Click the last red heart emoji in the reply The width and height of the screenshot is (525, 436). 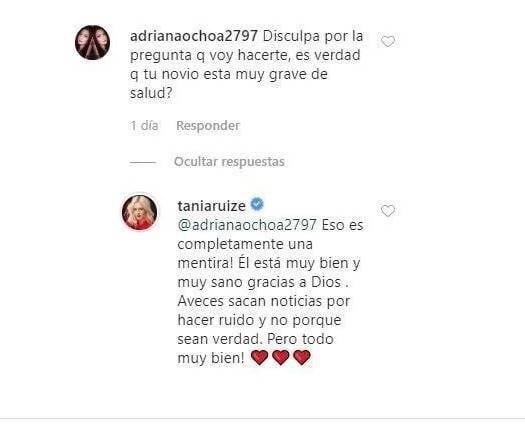pyautogui.click(x=302, y=357)
